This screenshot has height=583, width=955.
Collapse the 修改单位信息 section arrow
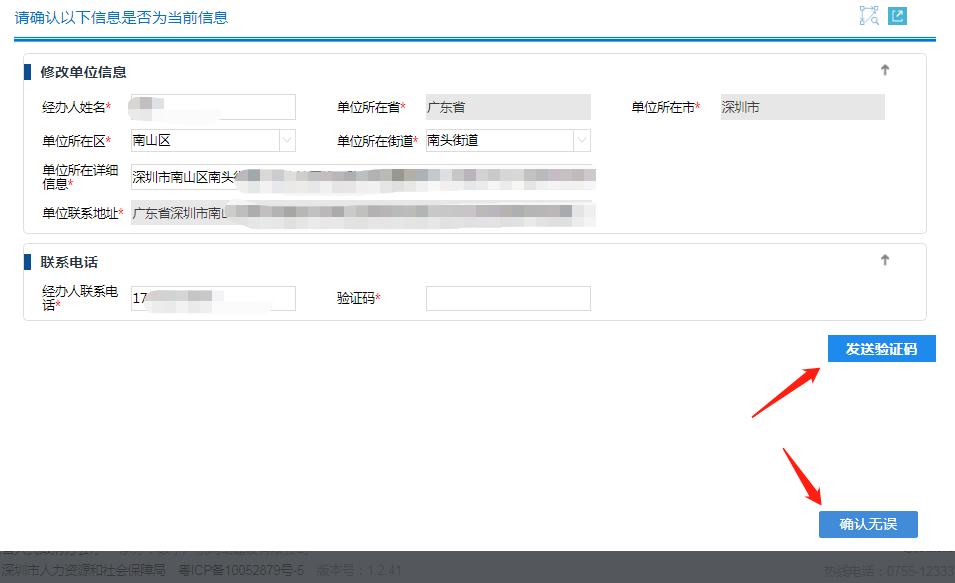pos(884,71)
